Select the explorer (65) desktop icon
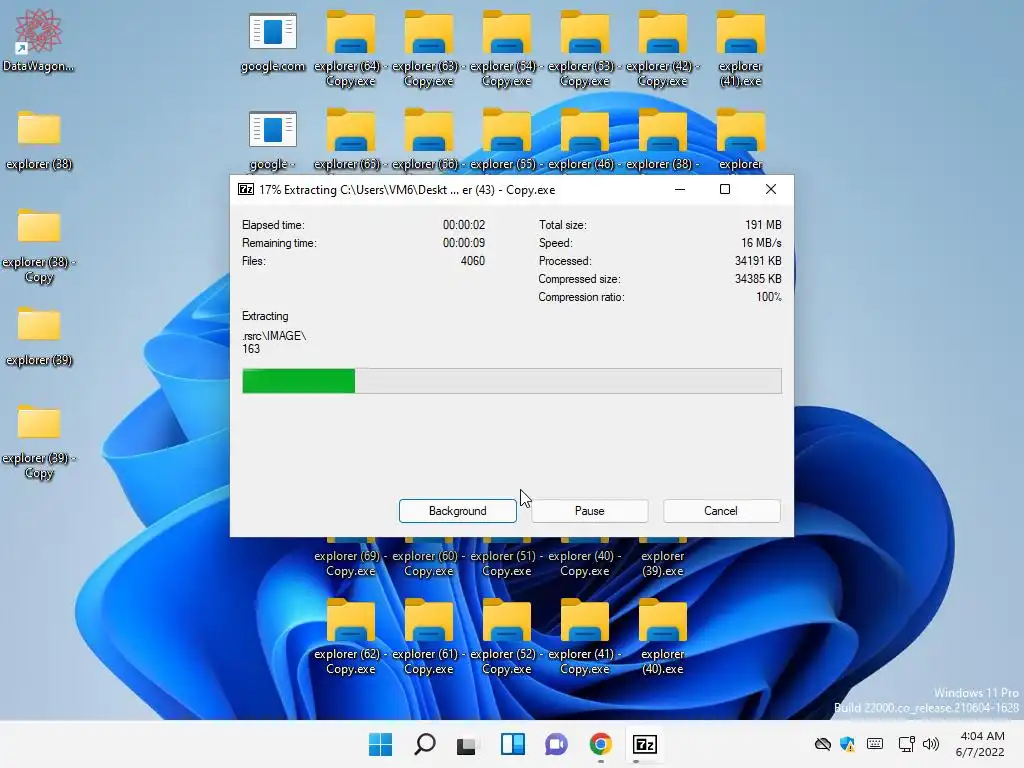 (351, 140)
